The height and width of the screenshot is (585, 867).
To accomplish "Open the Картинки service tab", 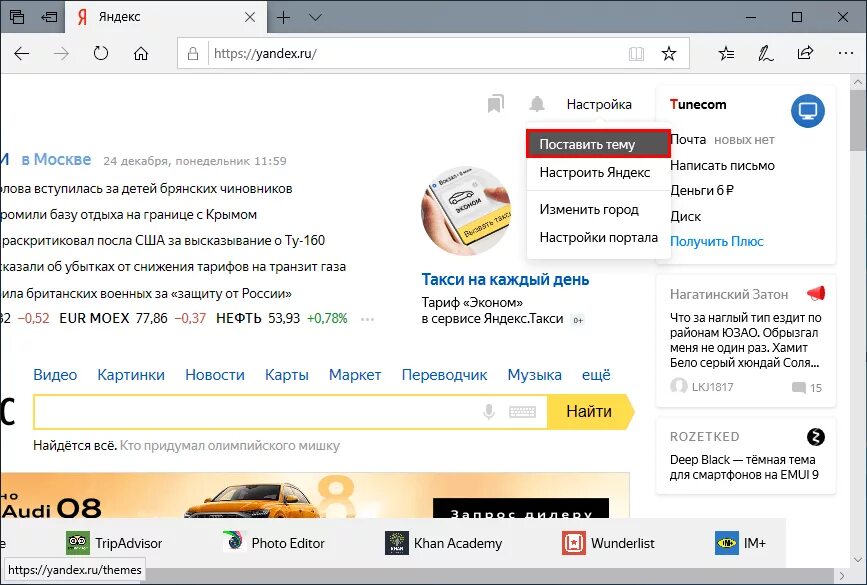I will tap(131, 375).
